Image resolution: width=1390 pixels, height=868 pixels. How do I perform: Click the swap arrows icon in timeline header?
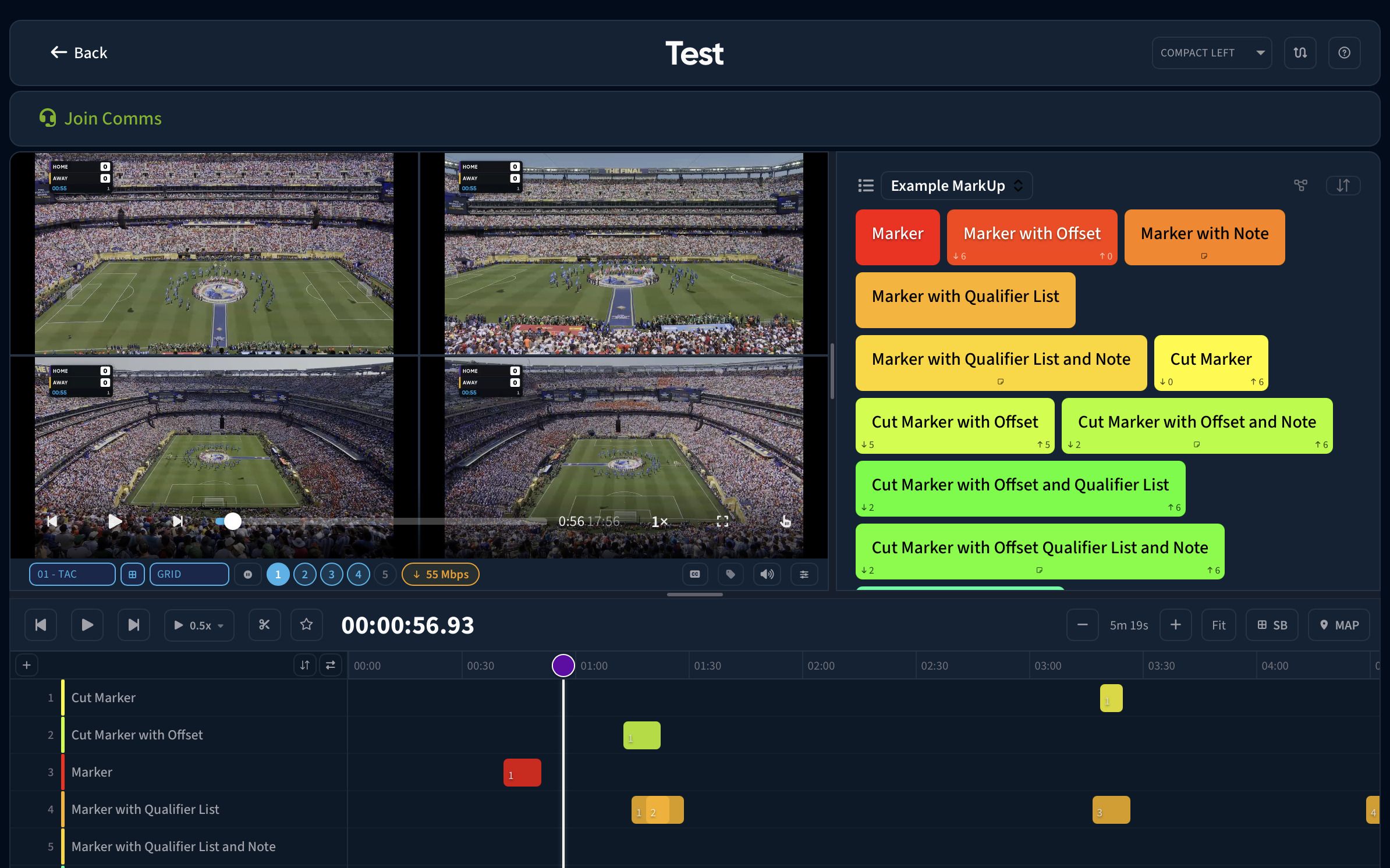click(330, 665)
